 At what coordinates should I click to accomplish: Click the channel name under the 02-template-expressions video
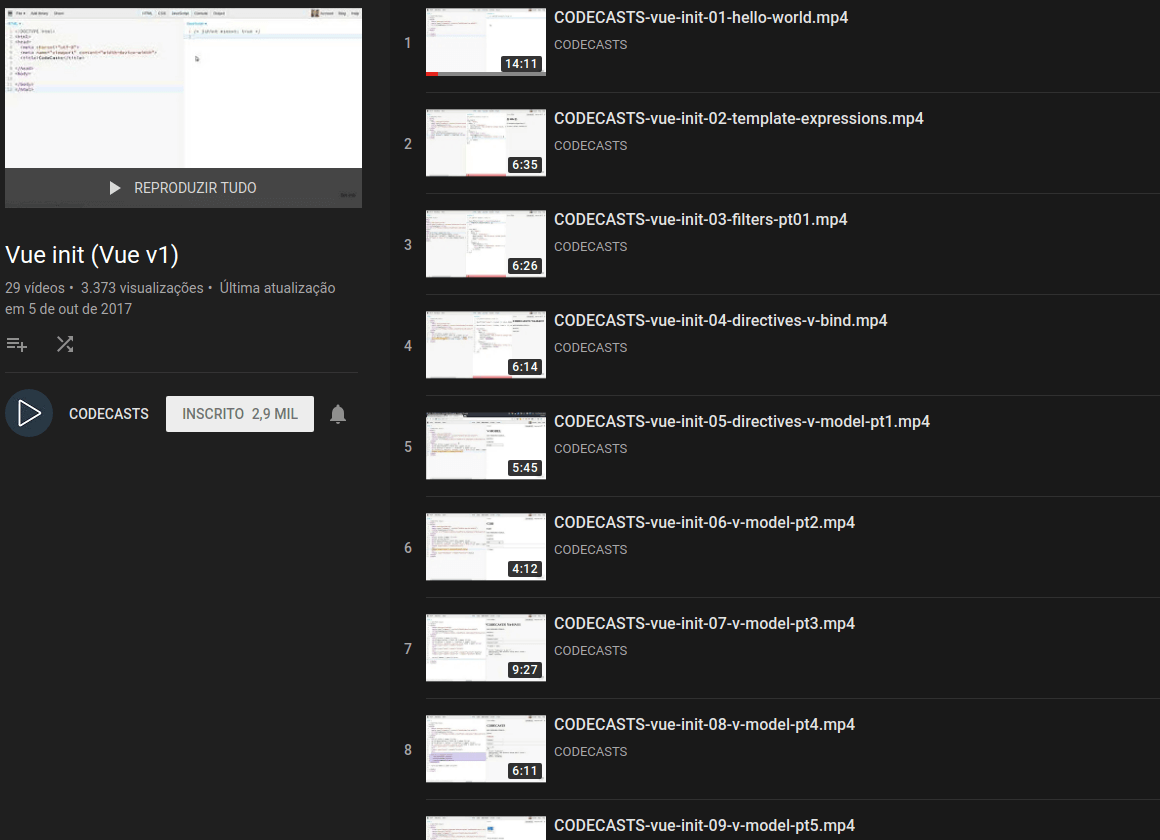coord(590,146)
